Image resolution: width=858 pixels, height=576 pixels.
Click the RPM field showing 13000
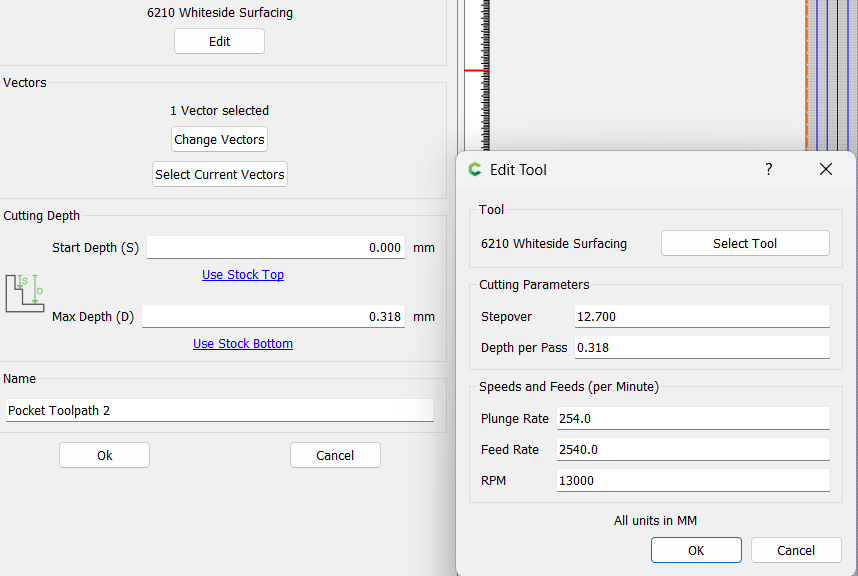[693, 480]
